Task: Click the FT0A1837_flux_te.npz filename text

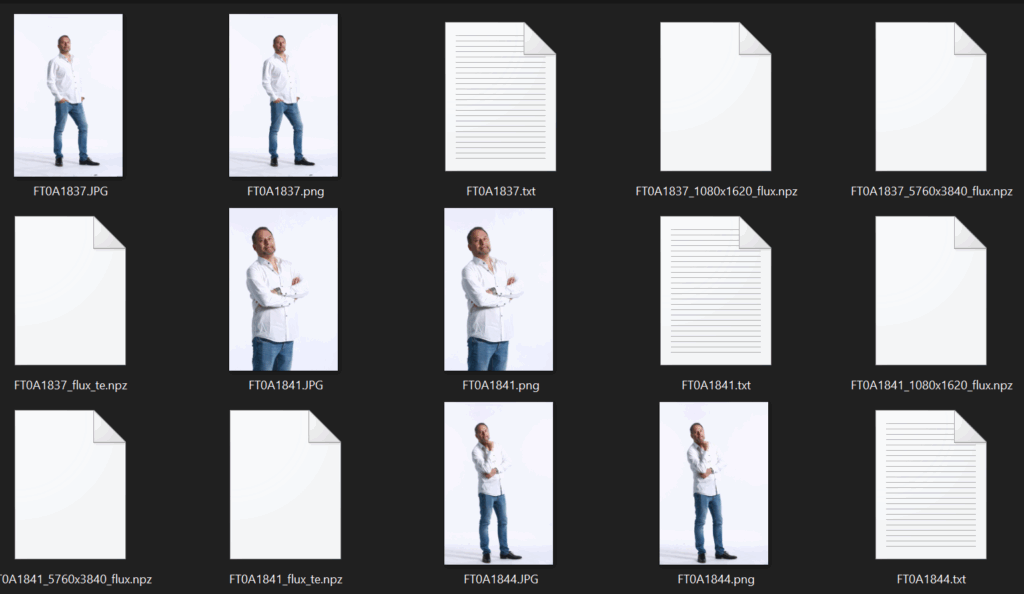Action: pos(70,385)
